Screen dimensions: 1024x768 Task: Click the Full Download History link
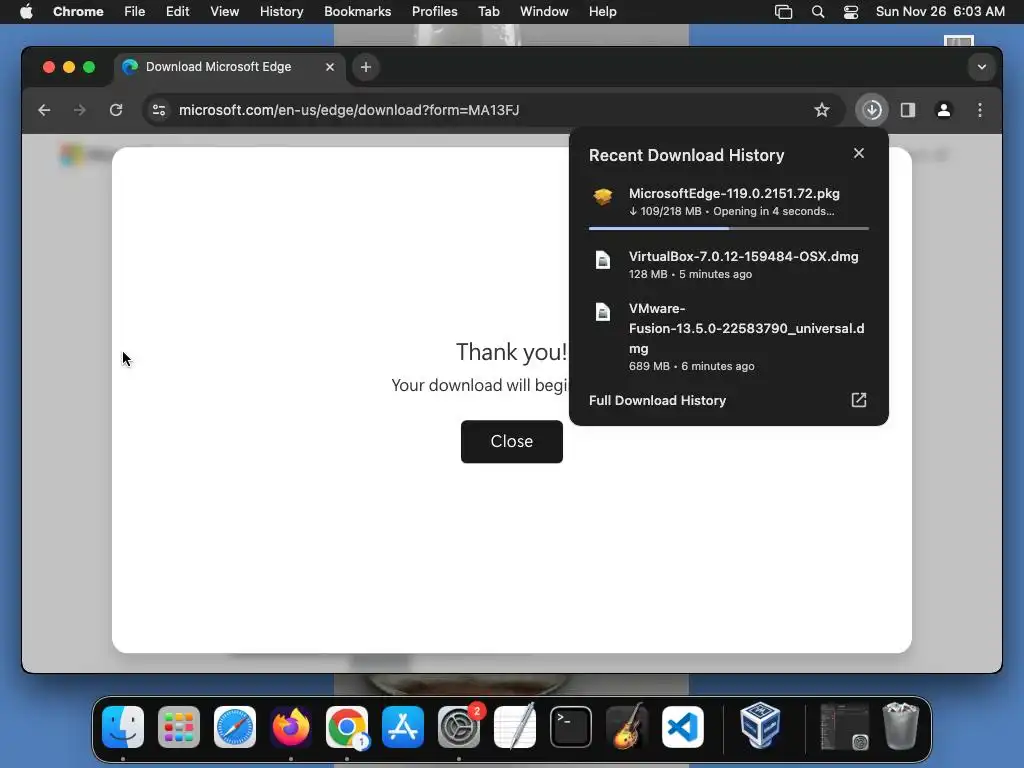pyautogui.click(x=658, y=400)
